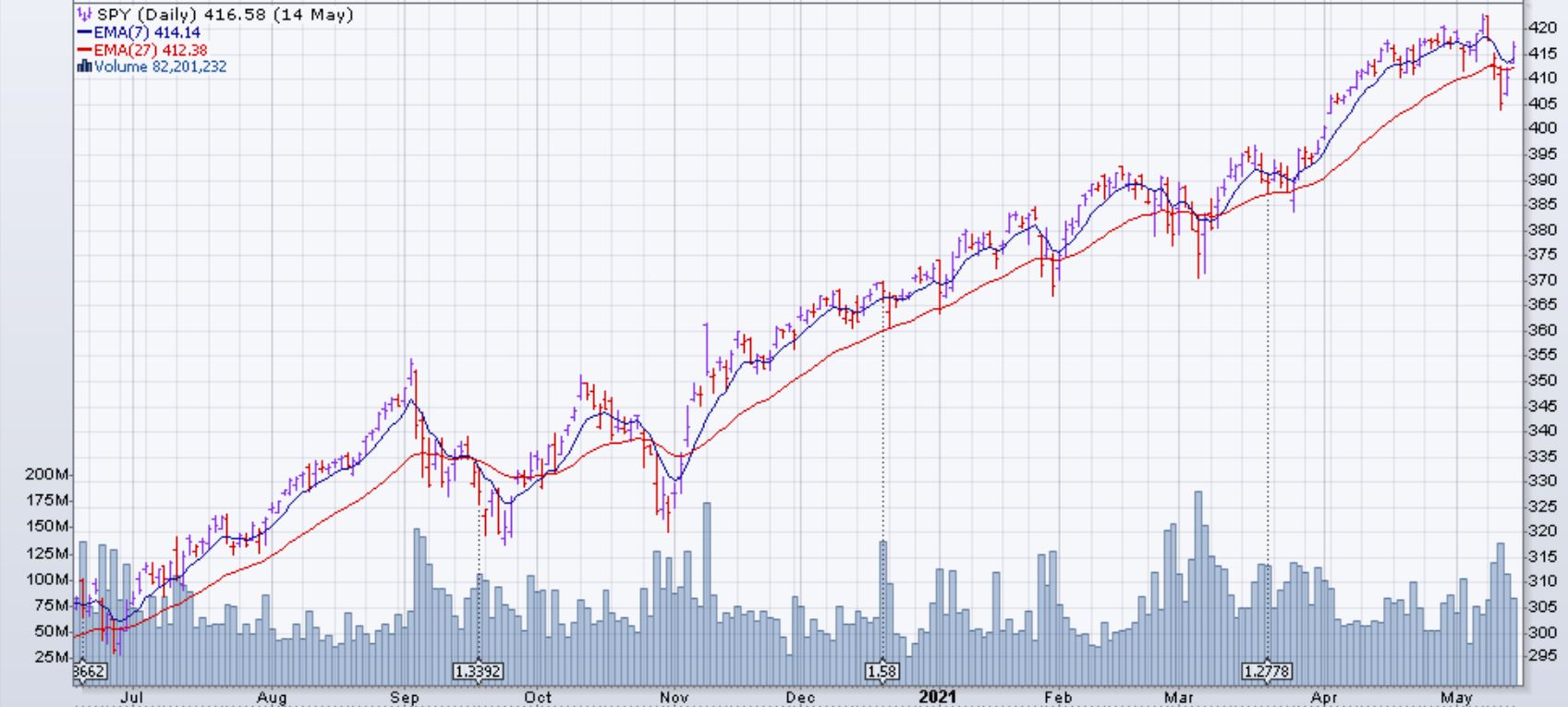Click the blue EMA(7) line marker in legend
The width and height of the screenshot is (1568, 707).
pos(85,32)
